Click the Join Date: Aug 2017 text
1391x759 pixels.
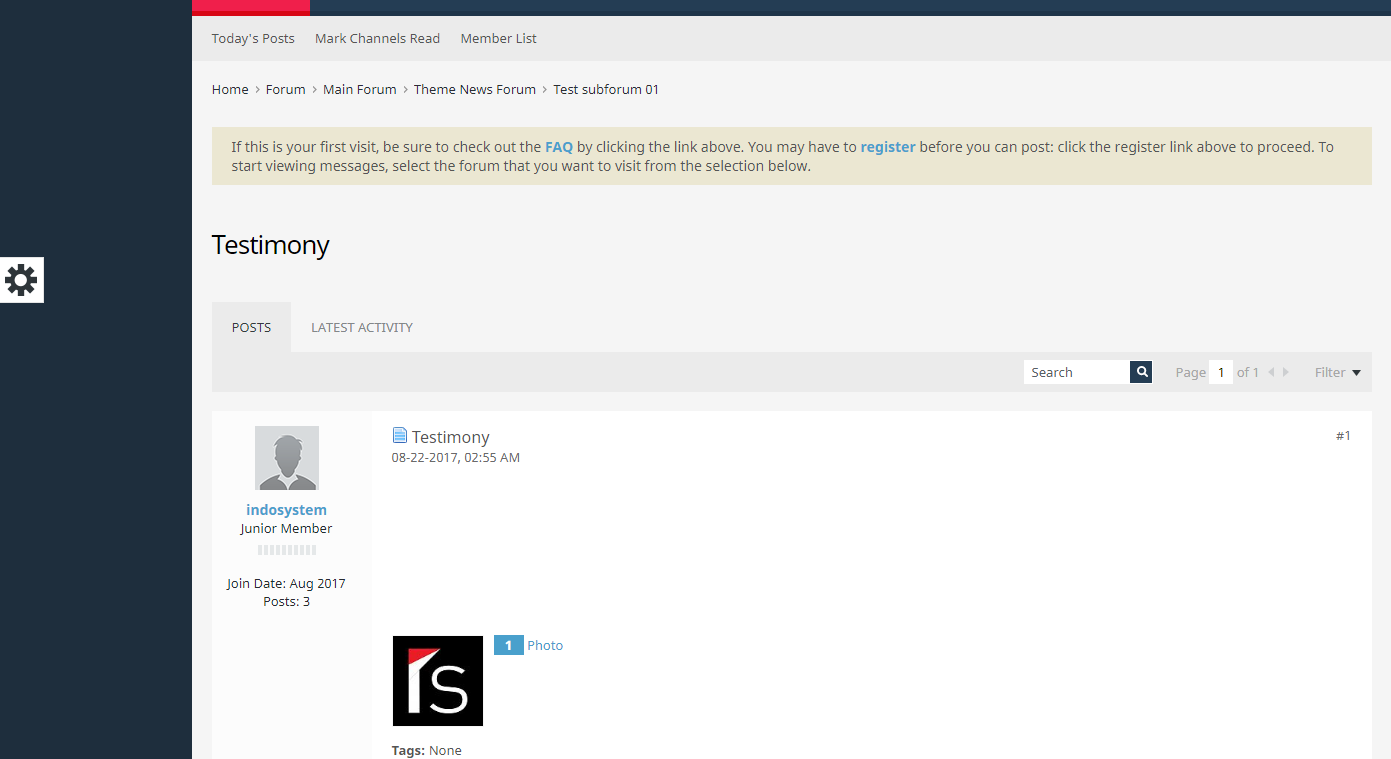286,584
